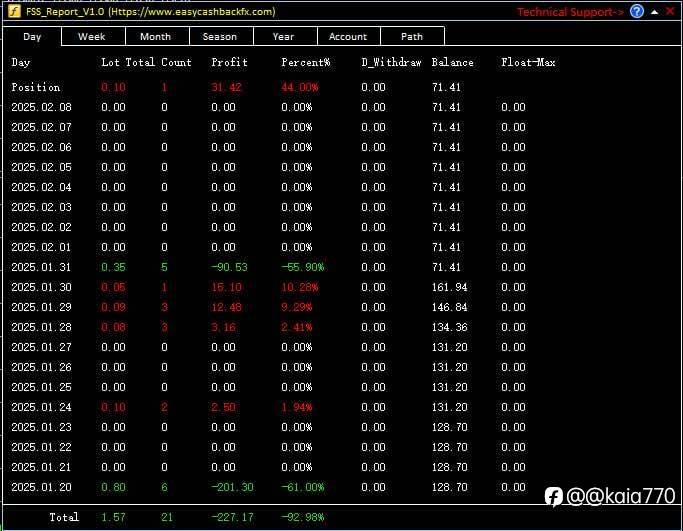The height and width of the screenshot is (531, 683).
Task: Click Position percent 44.00%
Action: pyautogui.click(x=300, y=87)
